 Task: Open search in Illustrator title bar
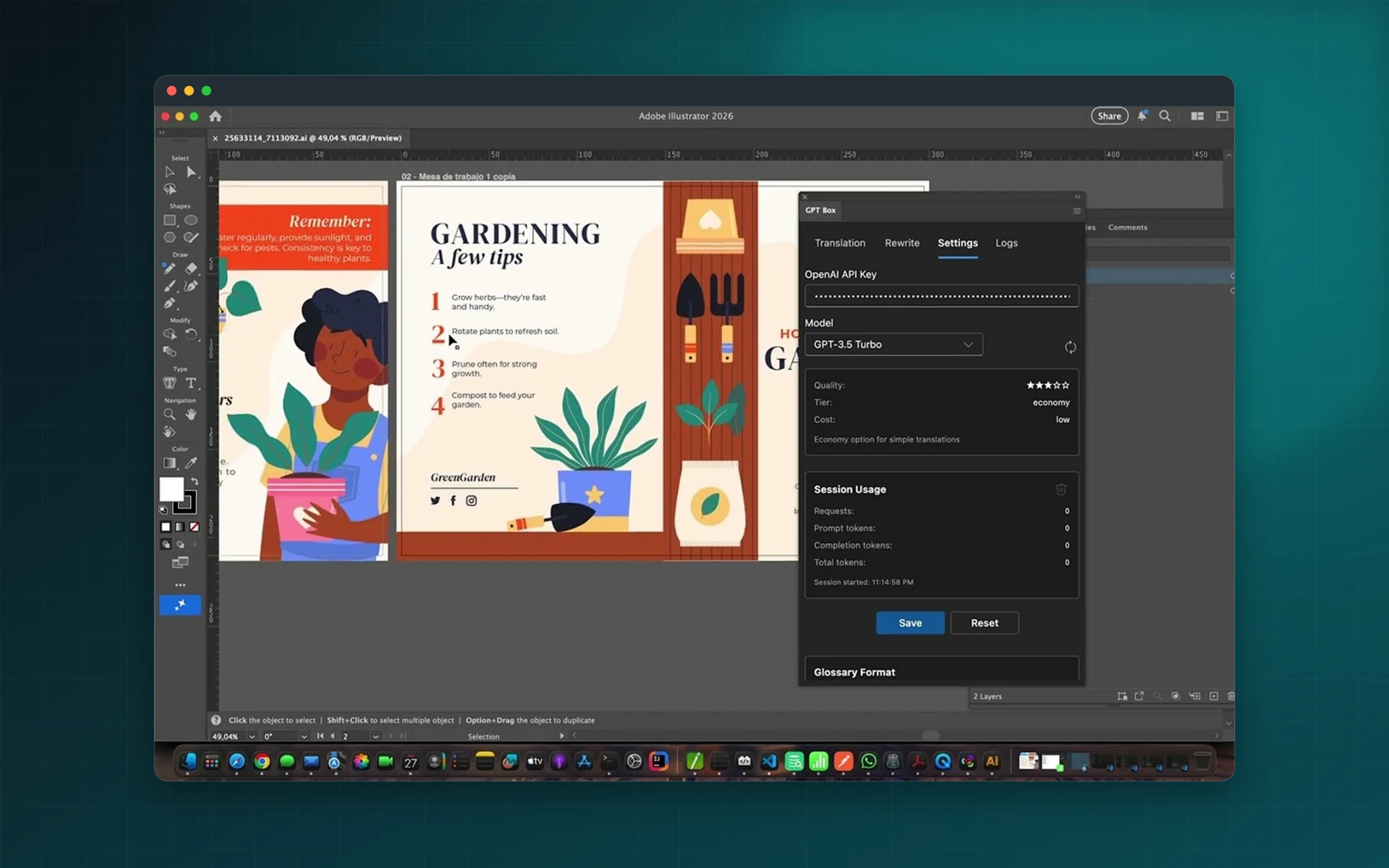[1165, 116]
